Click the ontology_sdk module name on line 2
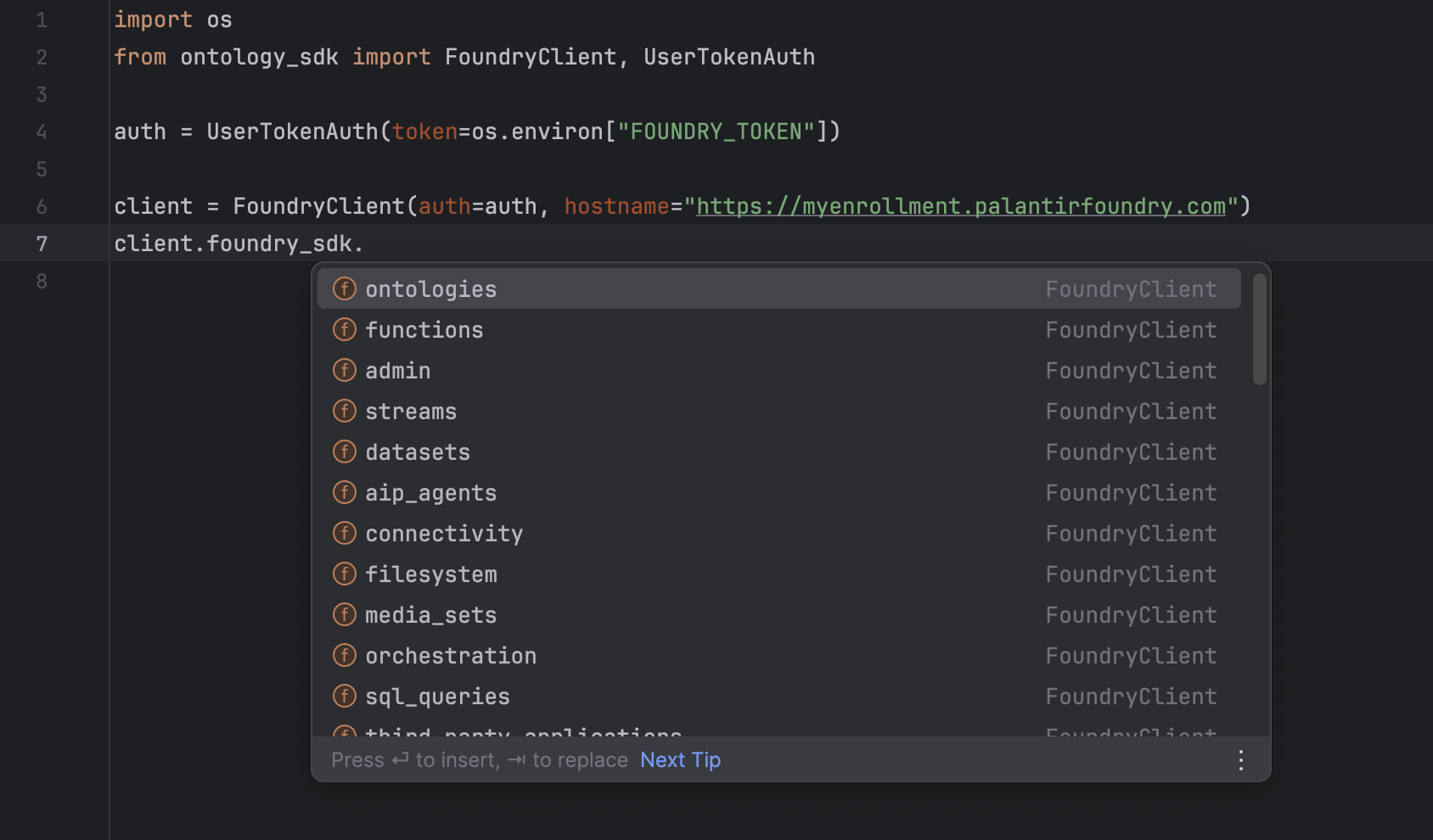 point(259,57)
